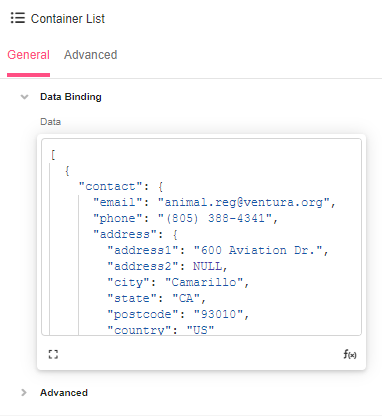This screenshot has height=416, width=382.
Task: Click the Data Binding section header
Action: coord(71,97)
